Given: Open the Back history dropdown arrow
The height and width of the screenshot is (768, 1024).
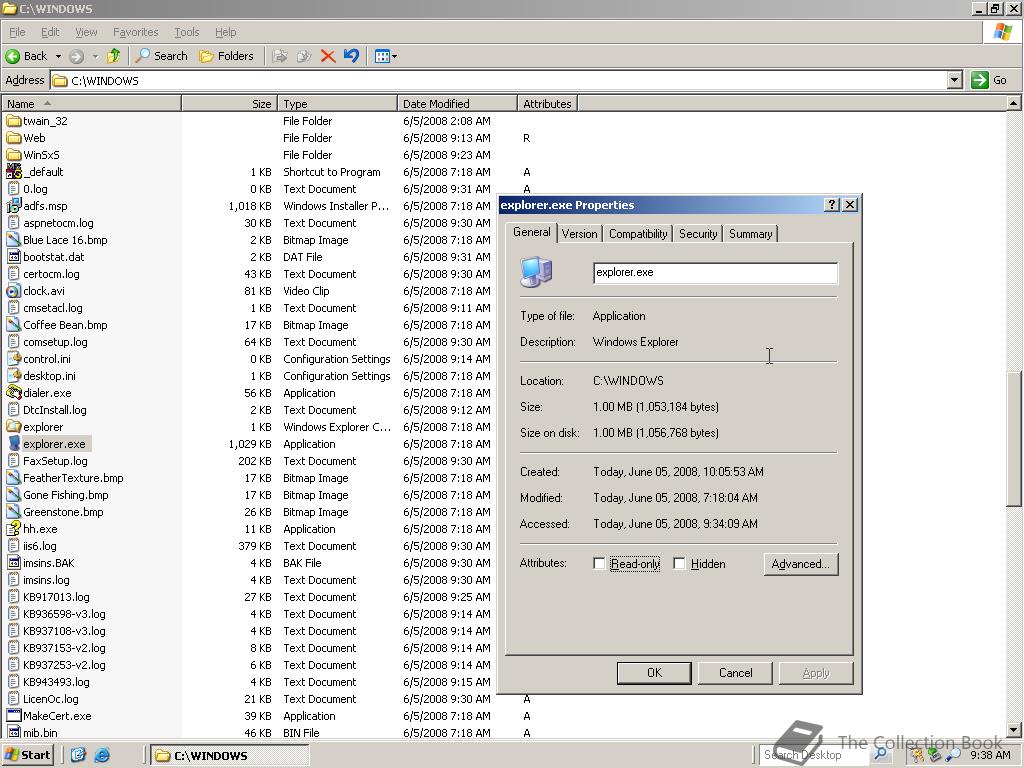Looking at the screenshot, I should (58, 56).
